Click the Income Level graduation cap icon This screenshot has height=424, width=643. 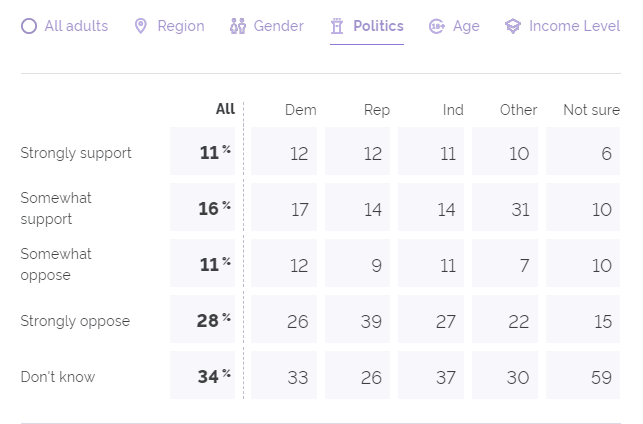click(513, 26)
